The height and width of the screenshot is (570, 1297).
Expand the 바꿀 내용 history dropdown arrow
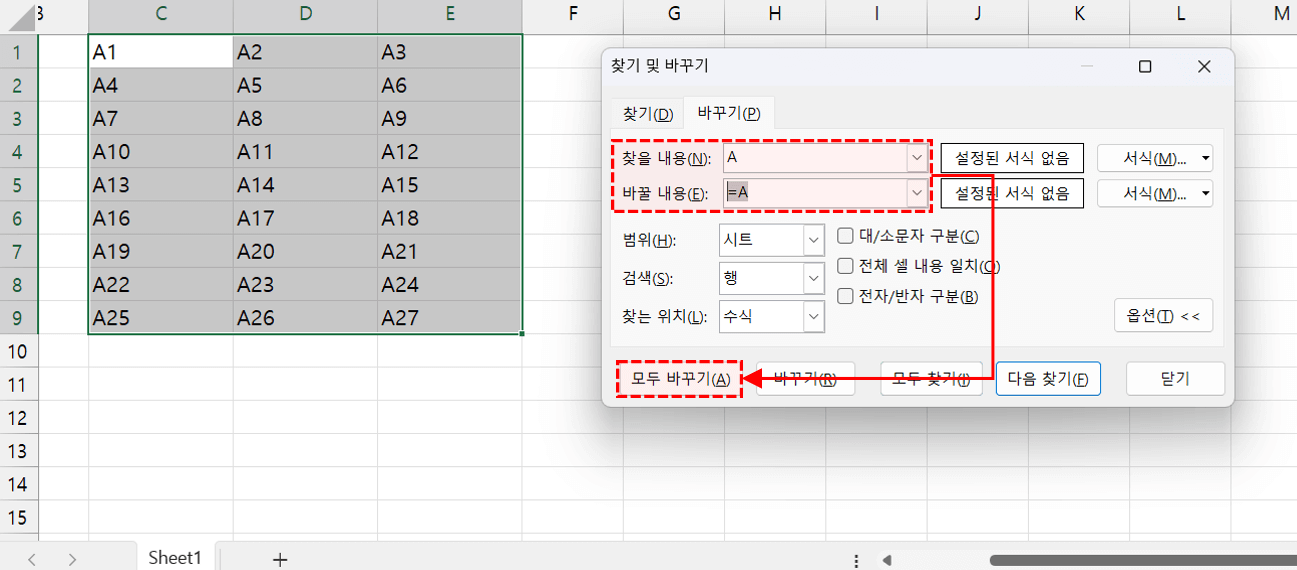coord(917,192)
